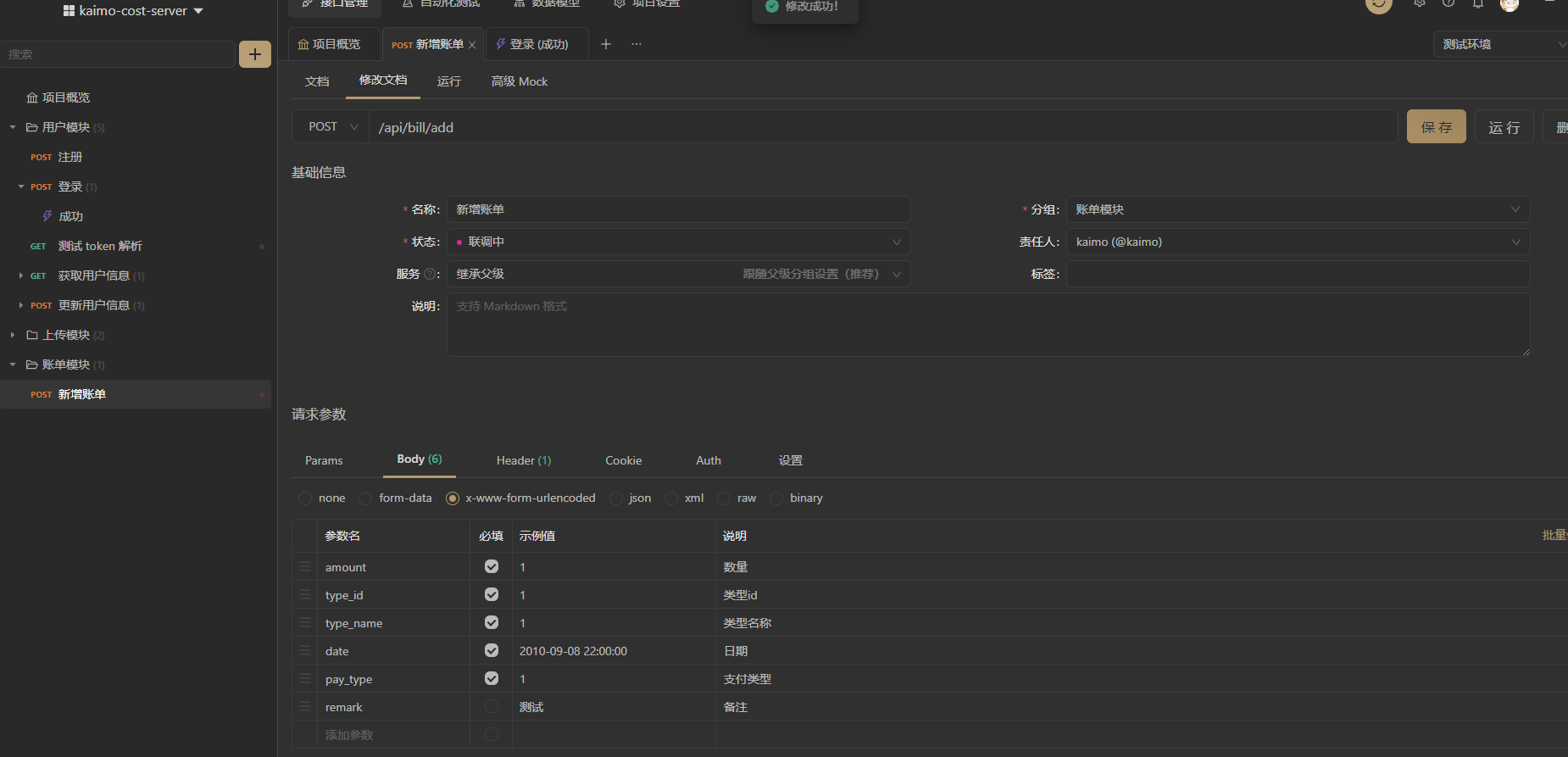
Task: Select the form-data body type radio
Action: tap(365, 498)
